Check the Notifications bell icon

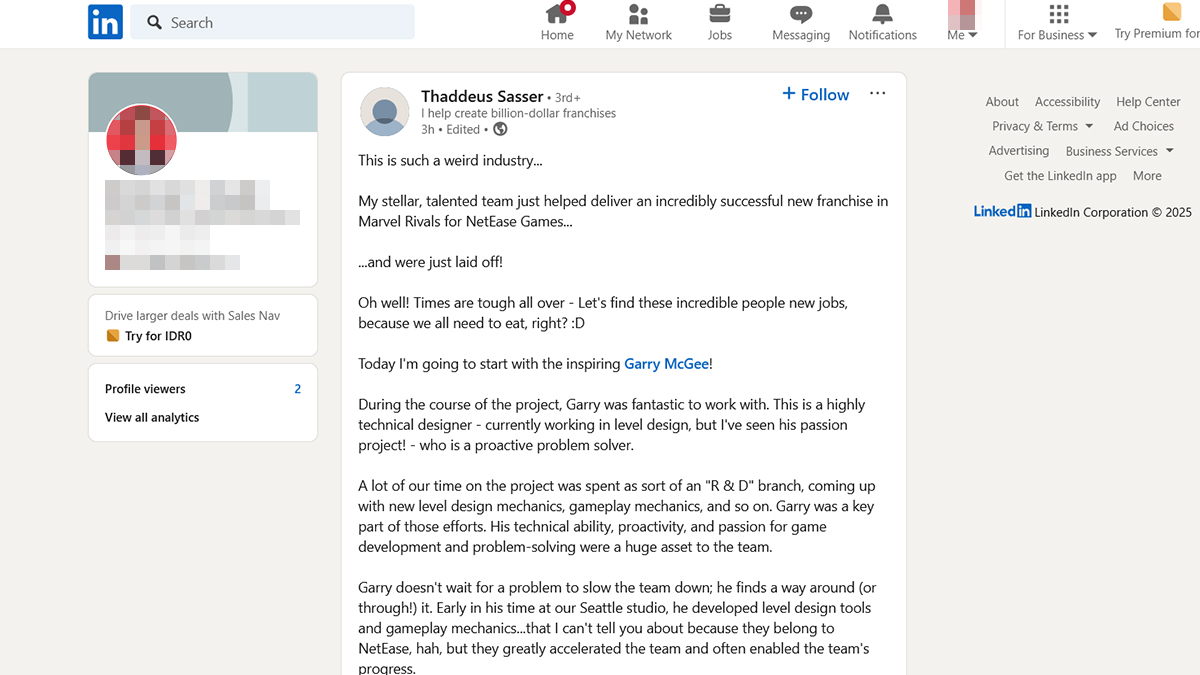click(882, 14)
